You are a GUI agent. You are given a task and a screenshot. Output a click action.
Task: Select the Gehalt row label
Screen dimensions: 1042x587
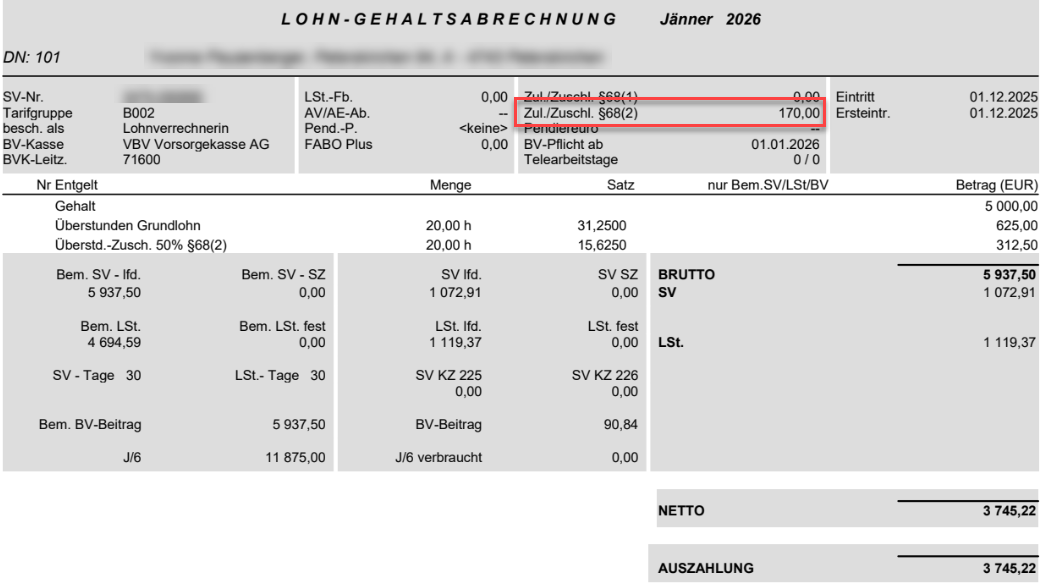[x=75, y=206]
